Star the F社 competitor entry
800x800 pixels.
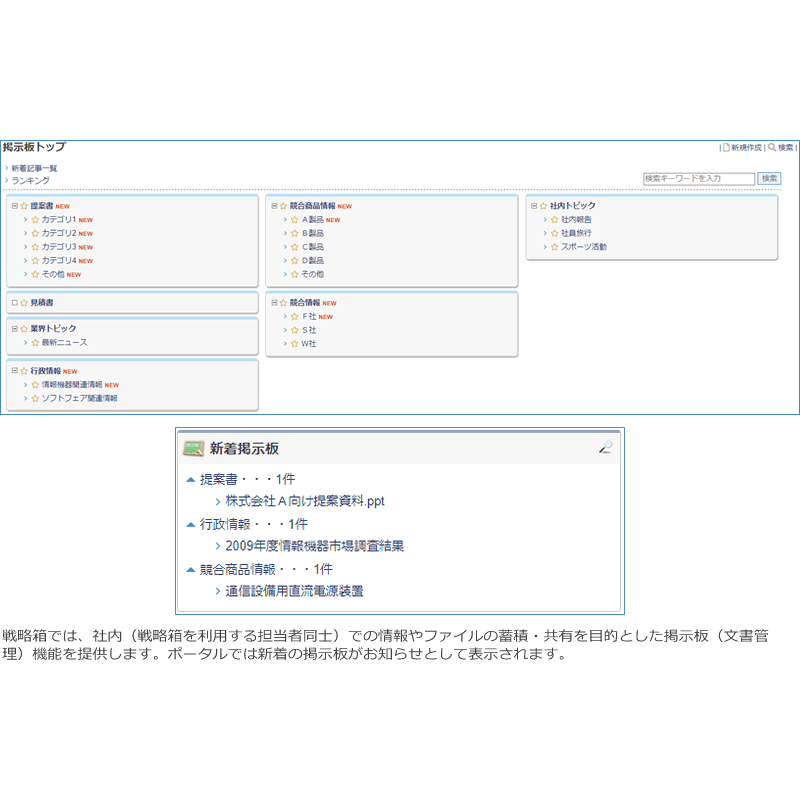(x=295, y=316)
